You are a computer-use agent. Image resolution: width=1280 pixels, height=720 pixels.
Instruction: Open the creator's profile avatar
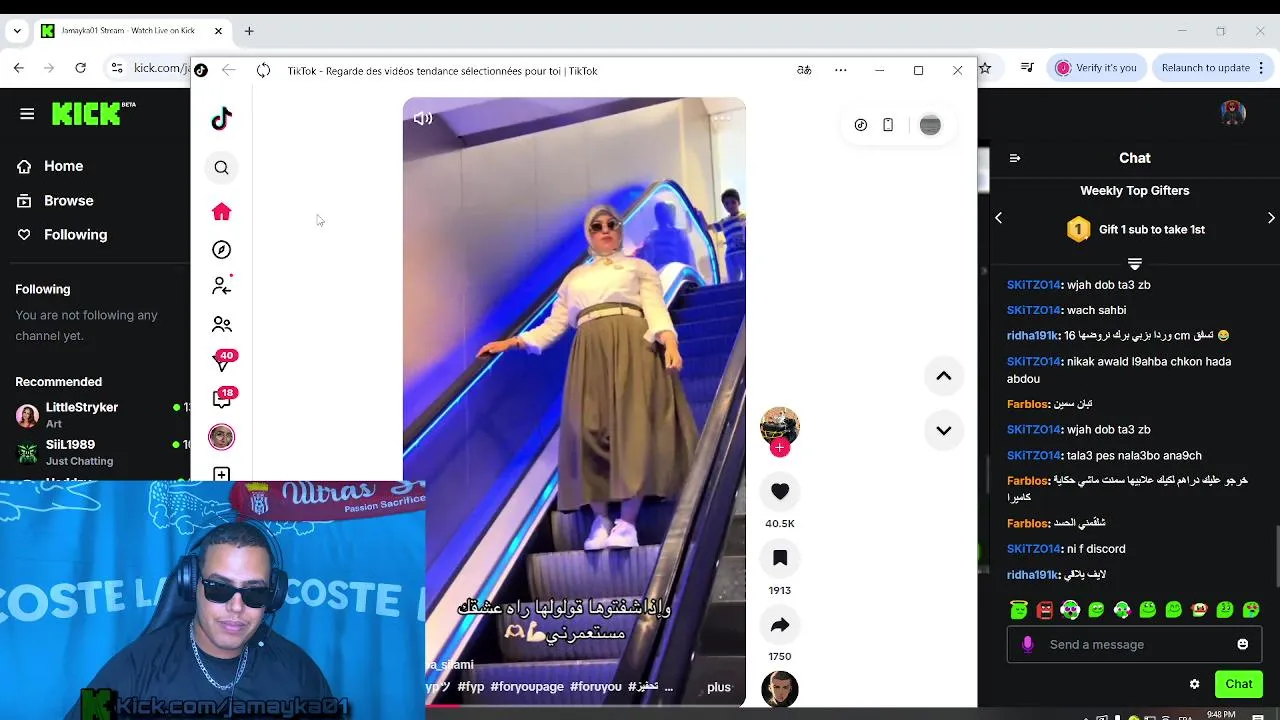coord(779,425)
